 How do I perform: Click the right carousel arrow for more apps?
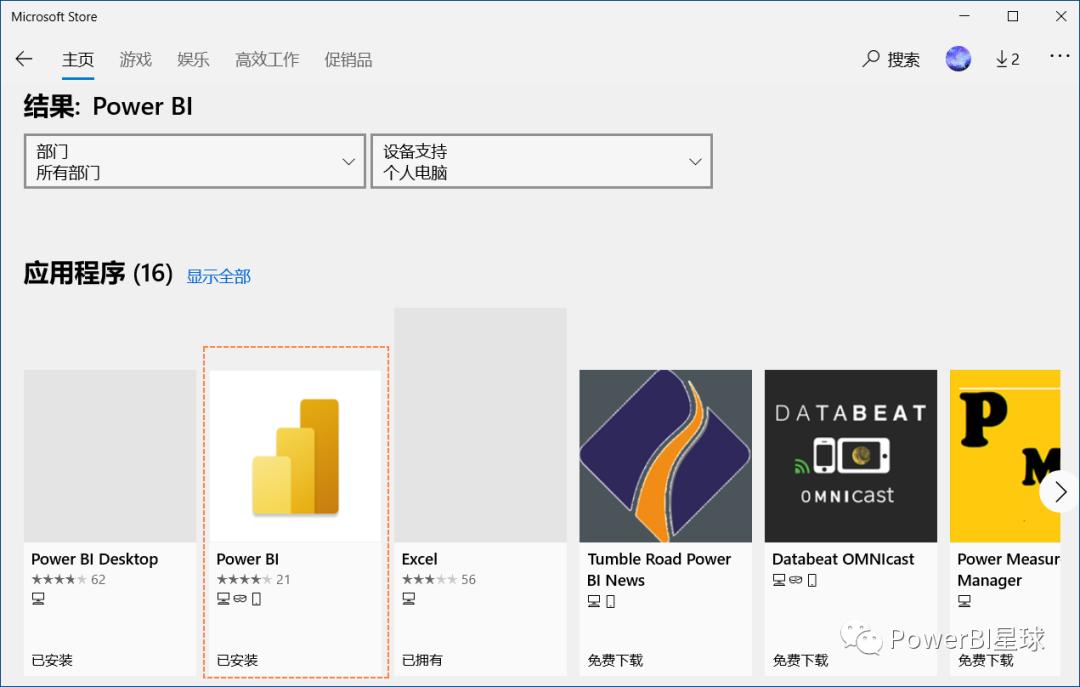tap(1061, 492)
